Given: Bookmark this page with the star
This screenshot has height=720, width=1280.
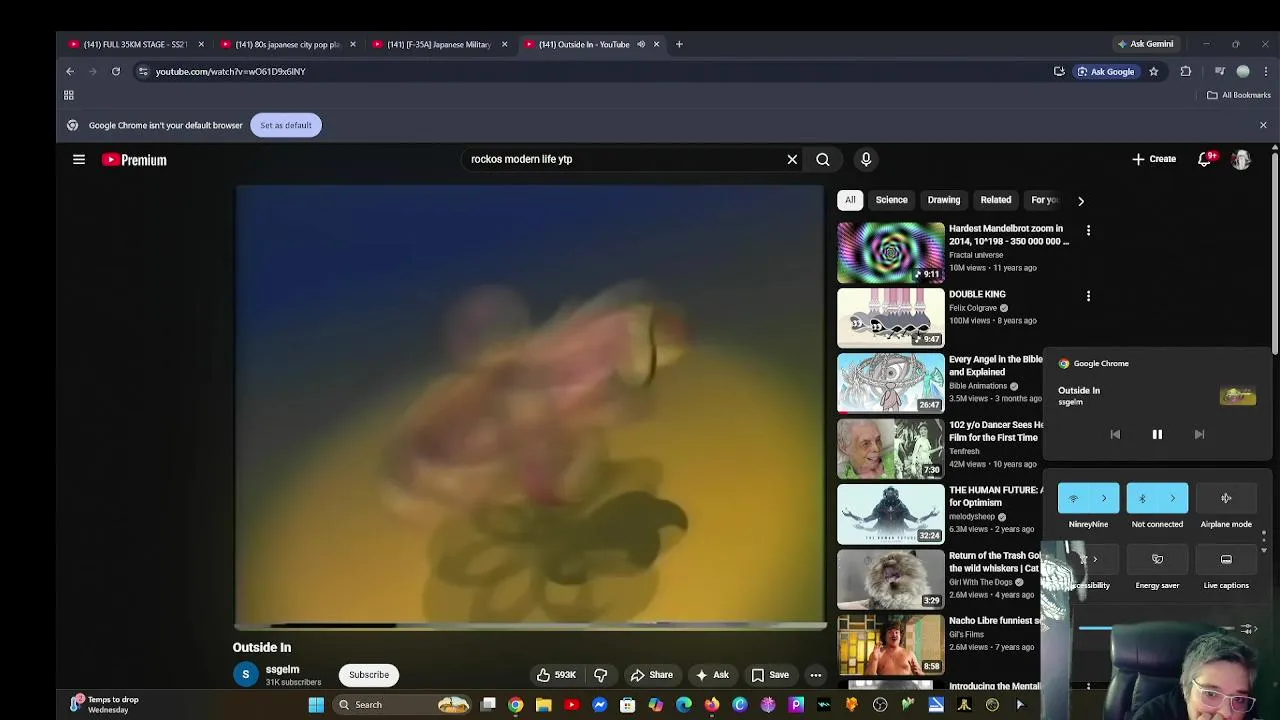Looking at the screenshot, I should (x=1153, y=71).
